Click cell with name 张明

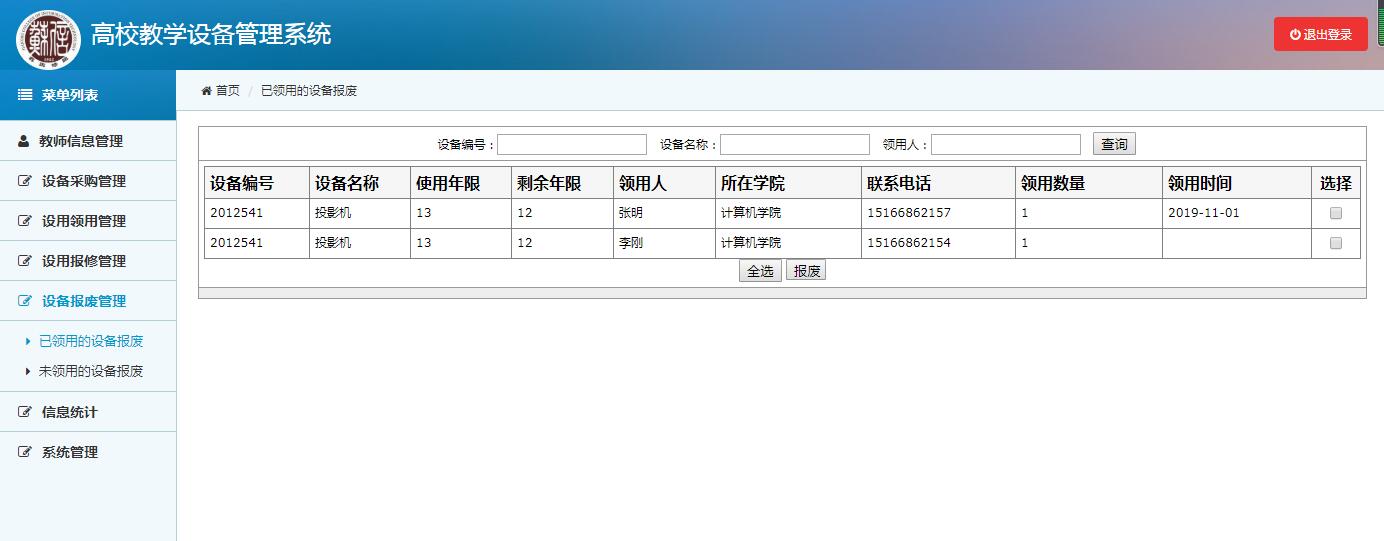click(x=631, y=213)
